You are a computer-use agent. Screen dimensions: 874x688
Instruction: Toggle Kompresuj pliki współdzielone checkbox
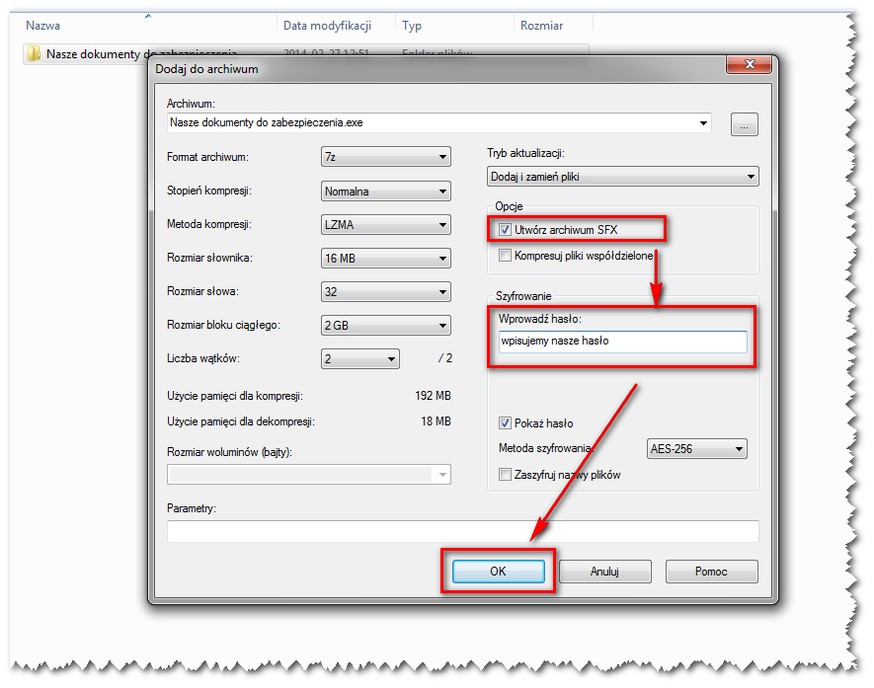505,256
